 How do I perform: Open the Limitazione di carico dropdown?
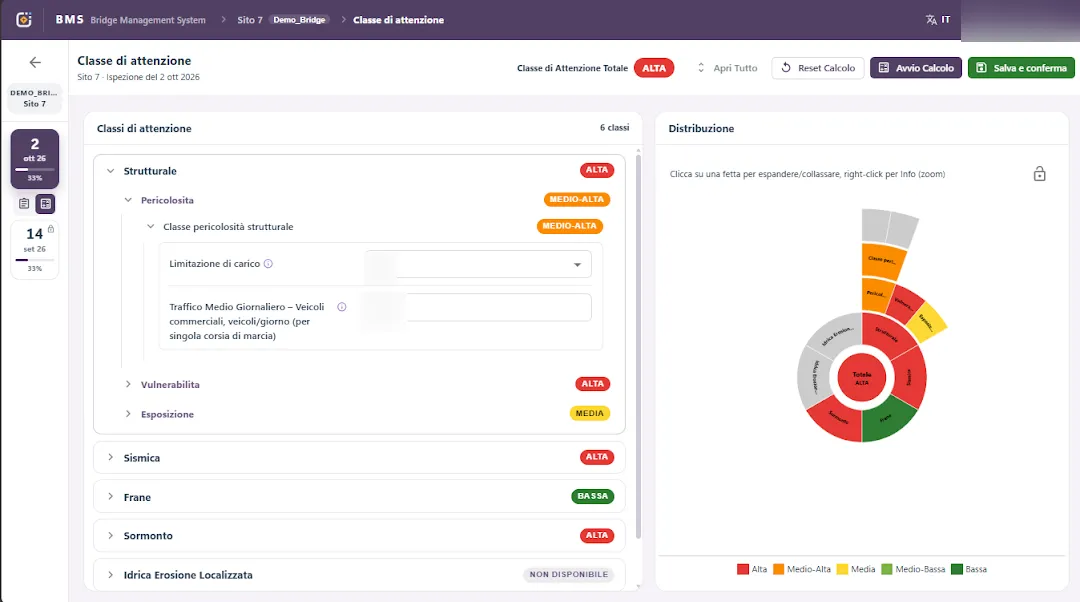(478, 264)
